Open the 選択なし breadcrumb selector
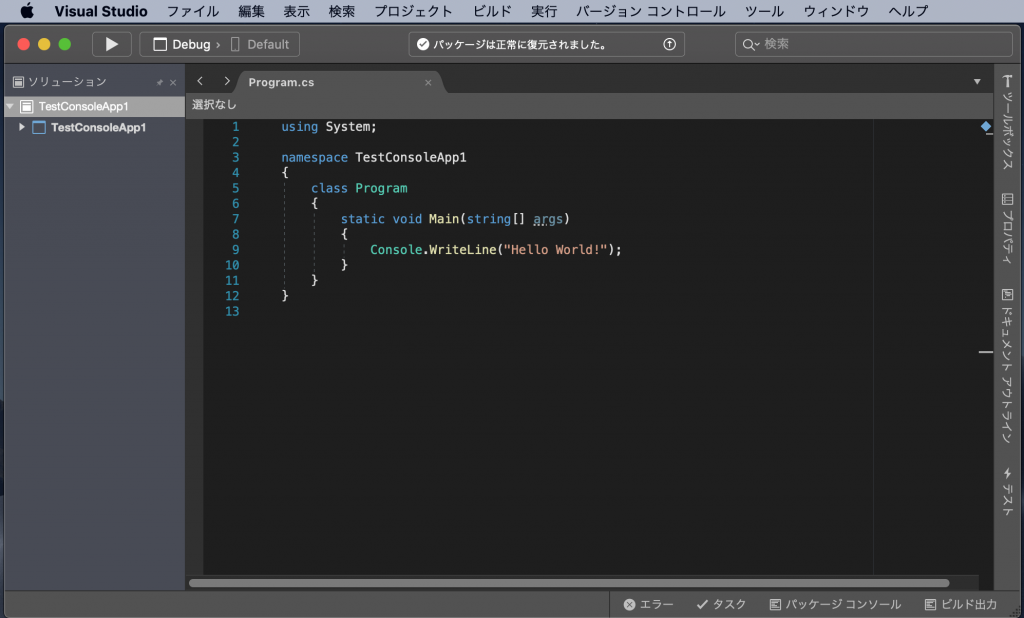 (214, 105)
